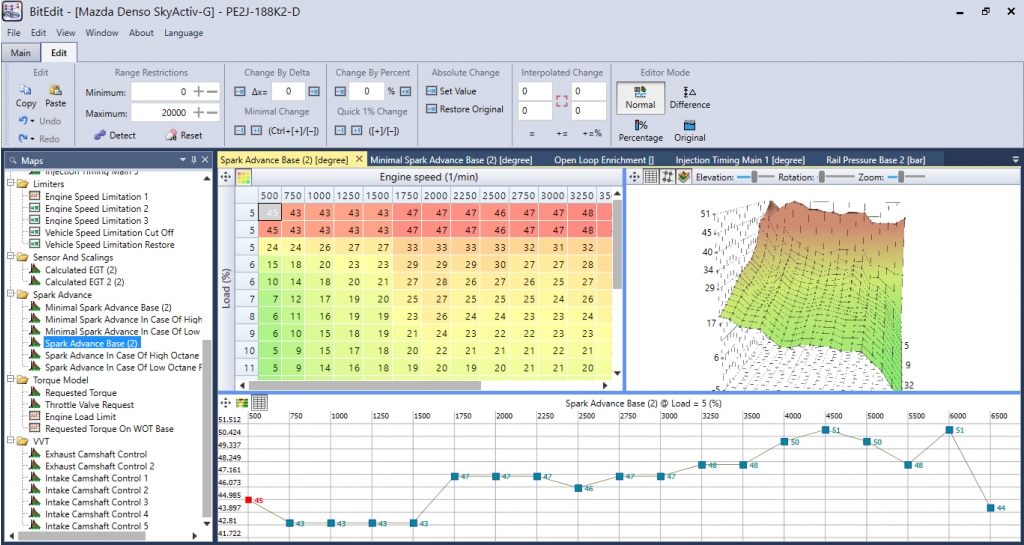The height and width of the screenshot is (545, 1024).
Task: Switch to the Main ribbon tab
Action: [20, 54]
